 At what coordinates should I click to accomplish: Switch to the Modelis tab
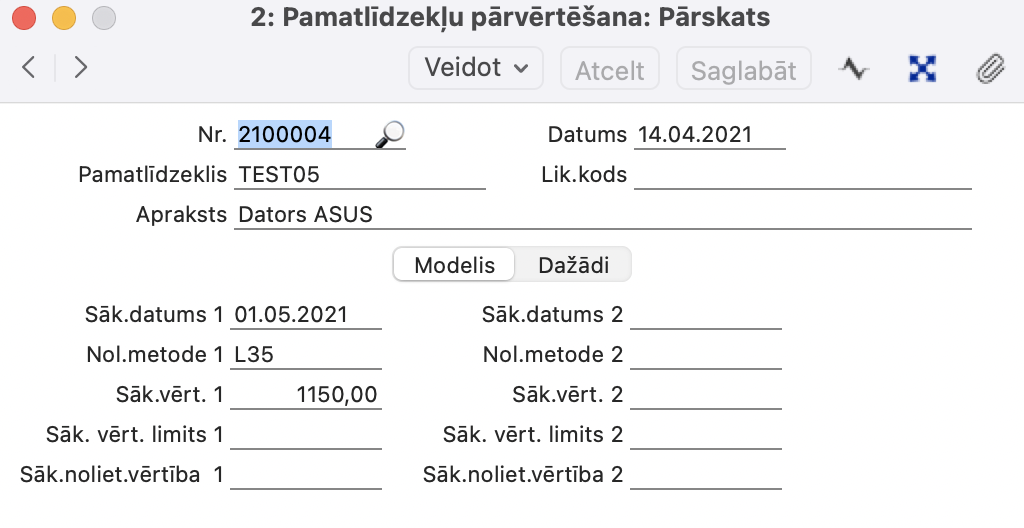pyautogui.click(x=455, y=265)
